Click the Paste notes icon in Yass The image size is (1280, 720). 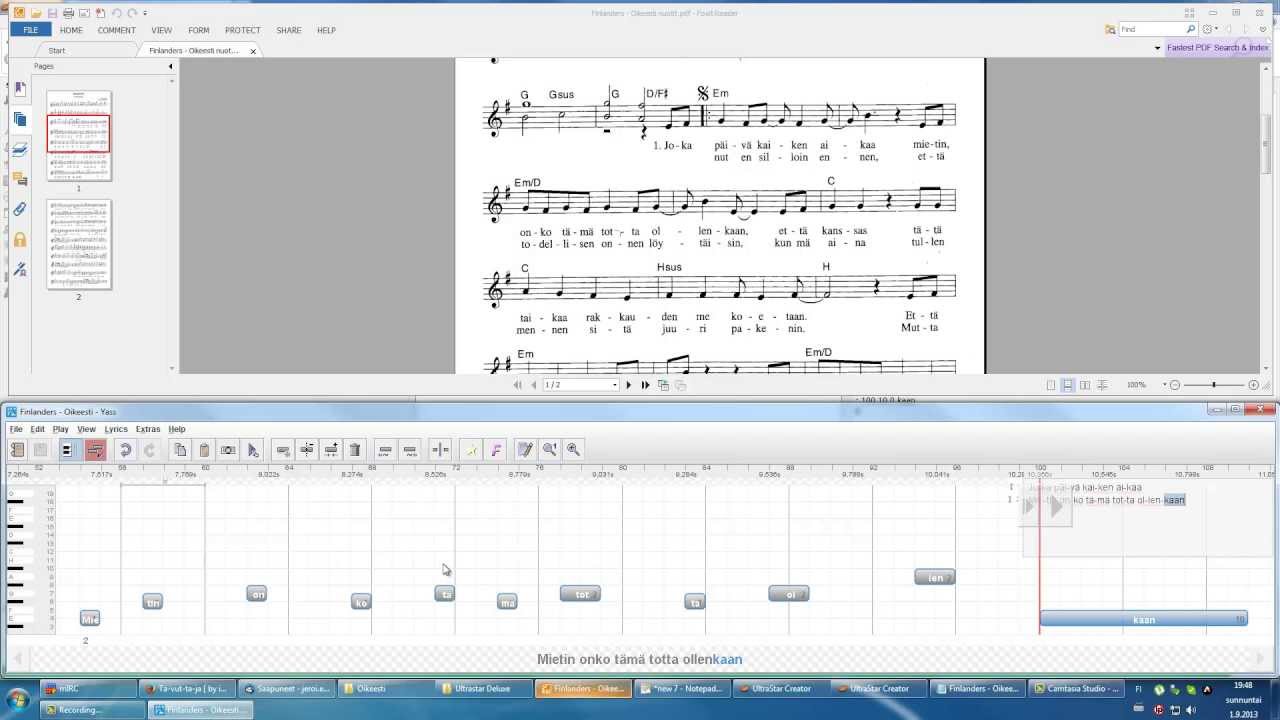(x=204, y=450)
